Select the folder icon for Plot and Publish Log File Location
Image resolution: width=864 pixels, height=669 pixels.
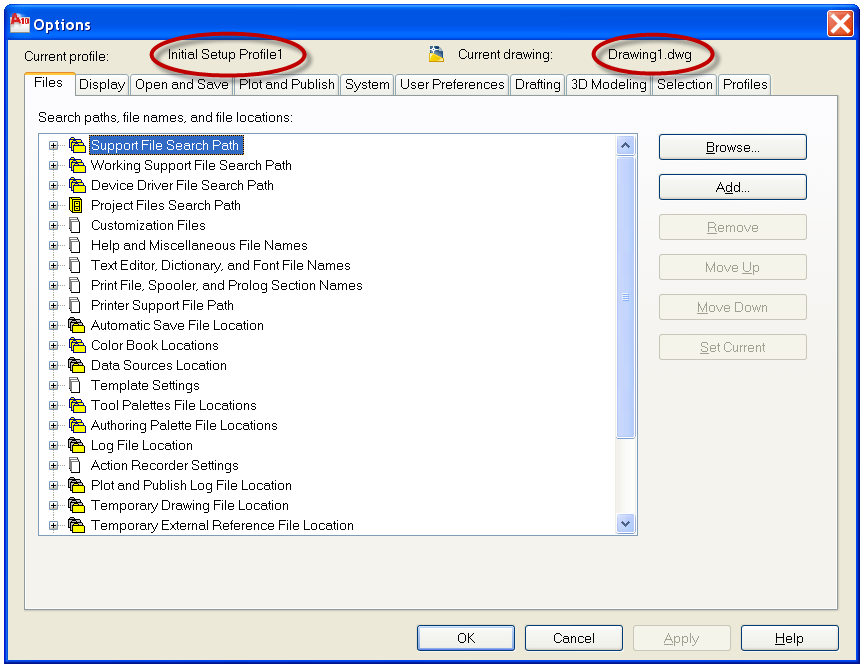(x=77, y=485)
